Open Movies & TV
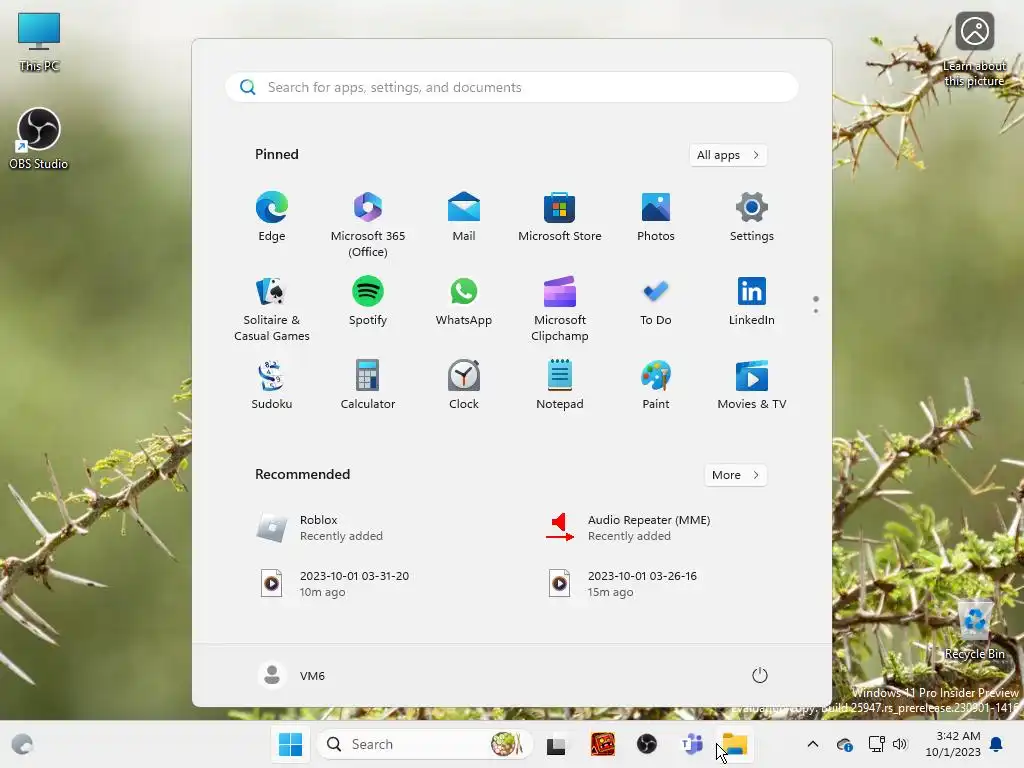1024x768 pixels. [x=752, y=385]
